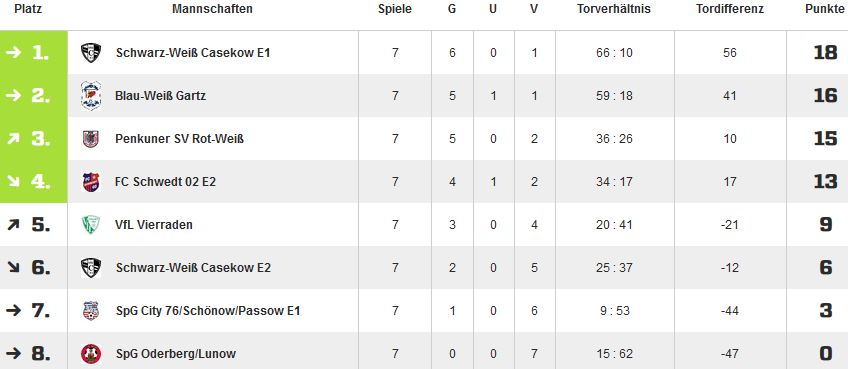Click the Blau-Weiß Gartz club crest
The width and height of the screenshot is (848, 369).
(x=91, y=96)
